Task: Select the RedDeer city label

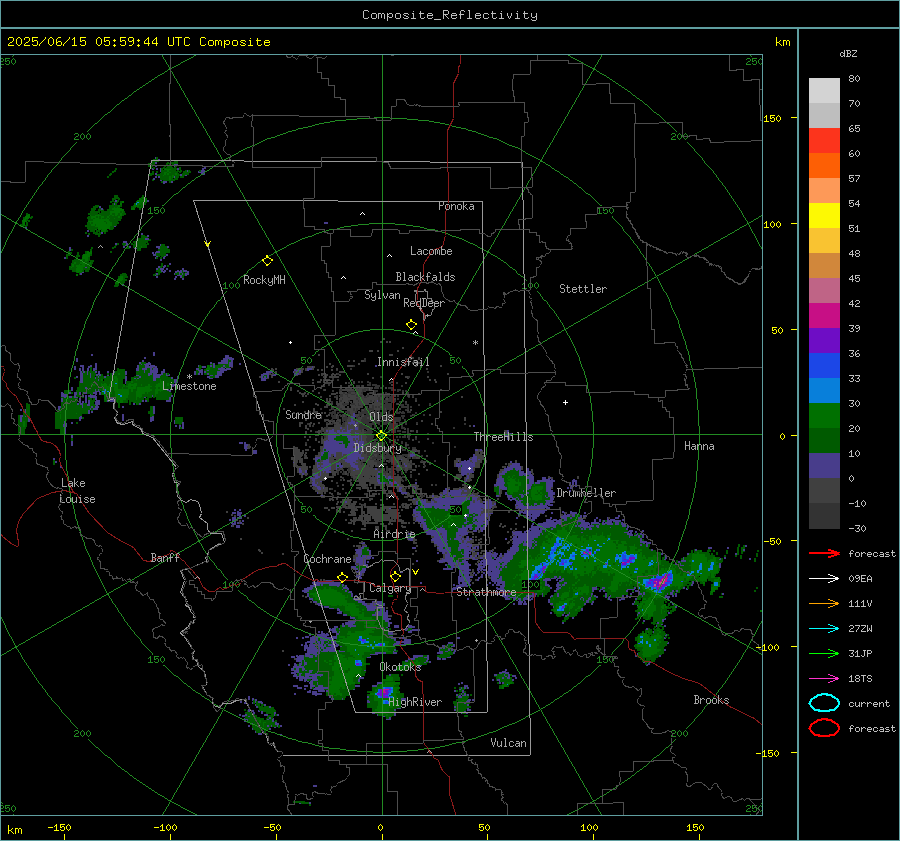Action: click(424, 303)
